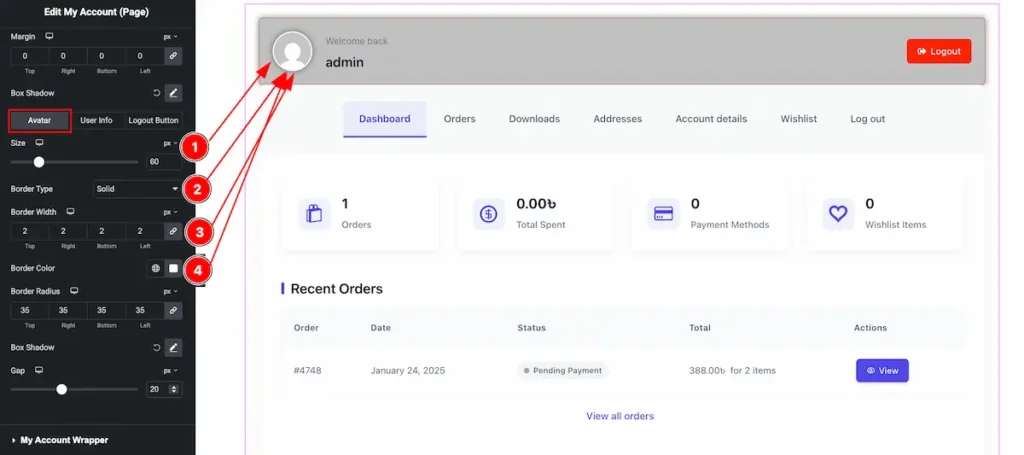The width and height of the screenshot is (1024, 455).
Task: Click the Gap value input field
Action: coord(159,389)
